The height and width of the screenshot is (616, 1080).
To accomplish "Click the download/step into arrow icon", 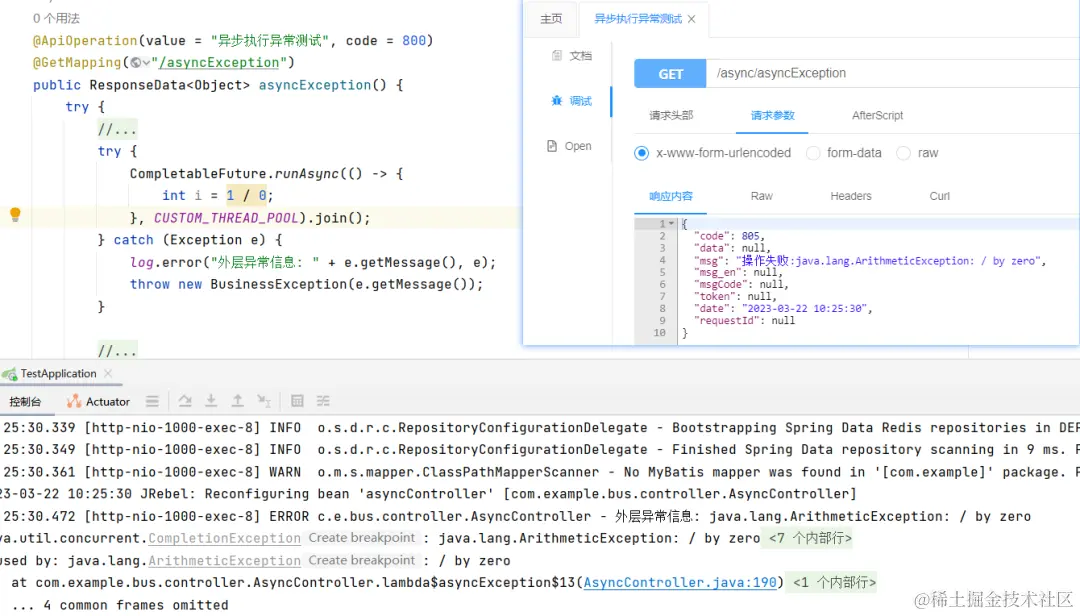I will coord(211,401).
